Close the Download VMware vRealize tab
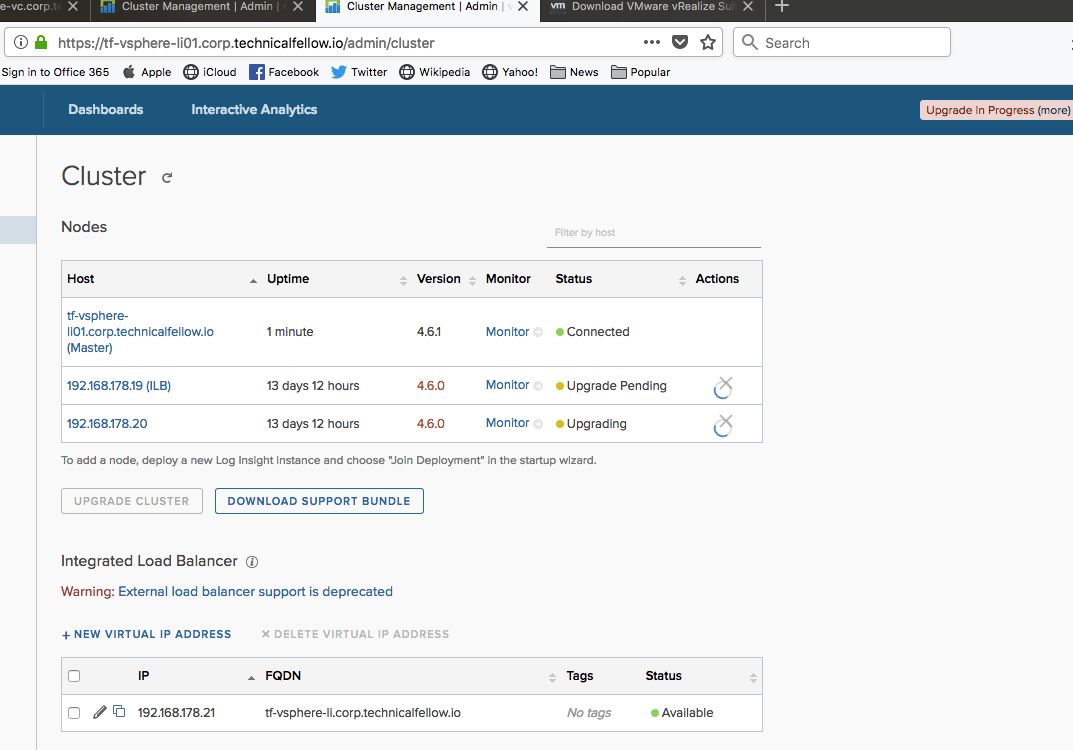1073x750 pixels. tap(748, 6)
